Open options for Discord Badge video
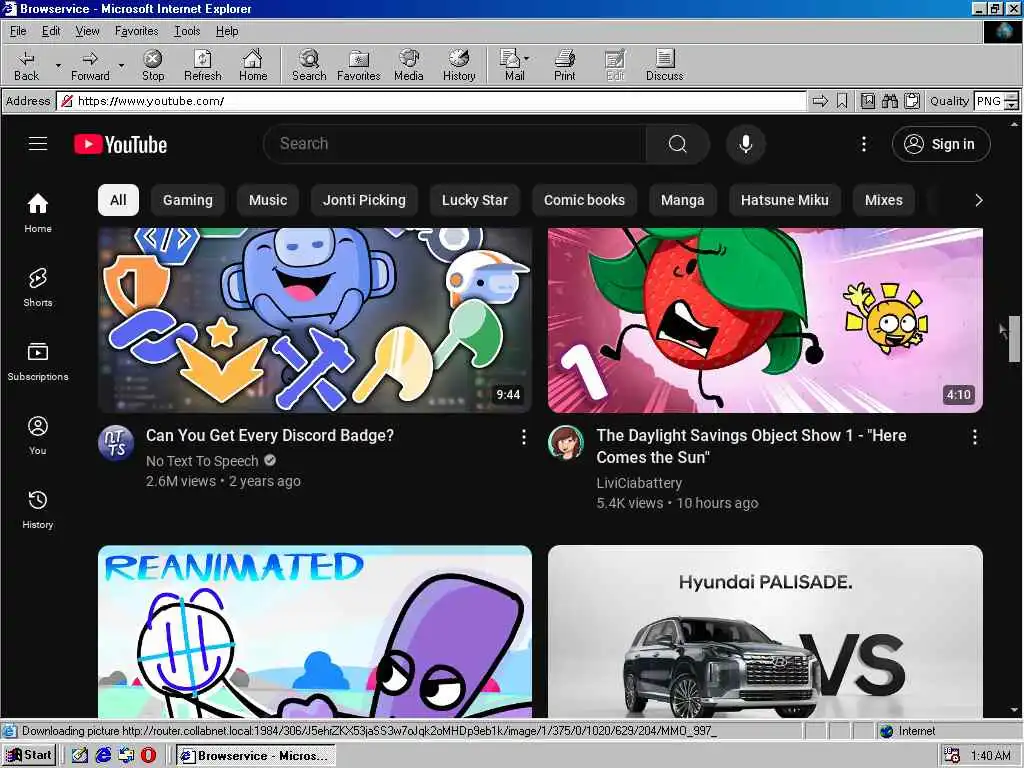The width and height of the screenshot is (1024, 768). [x=523, y=437]
